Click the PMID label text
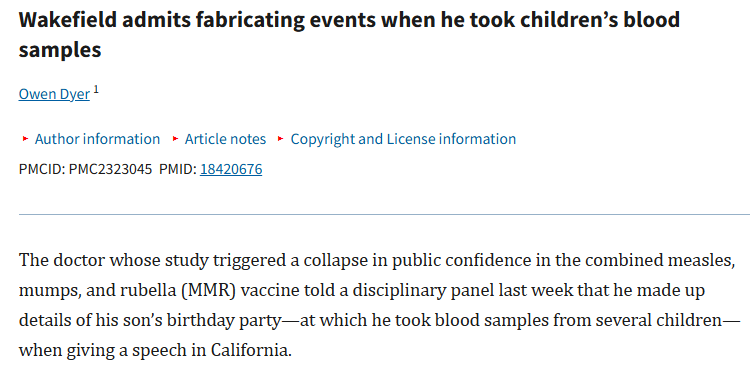This screenshot has height=369, width=750. tap(178, 169)
